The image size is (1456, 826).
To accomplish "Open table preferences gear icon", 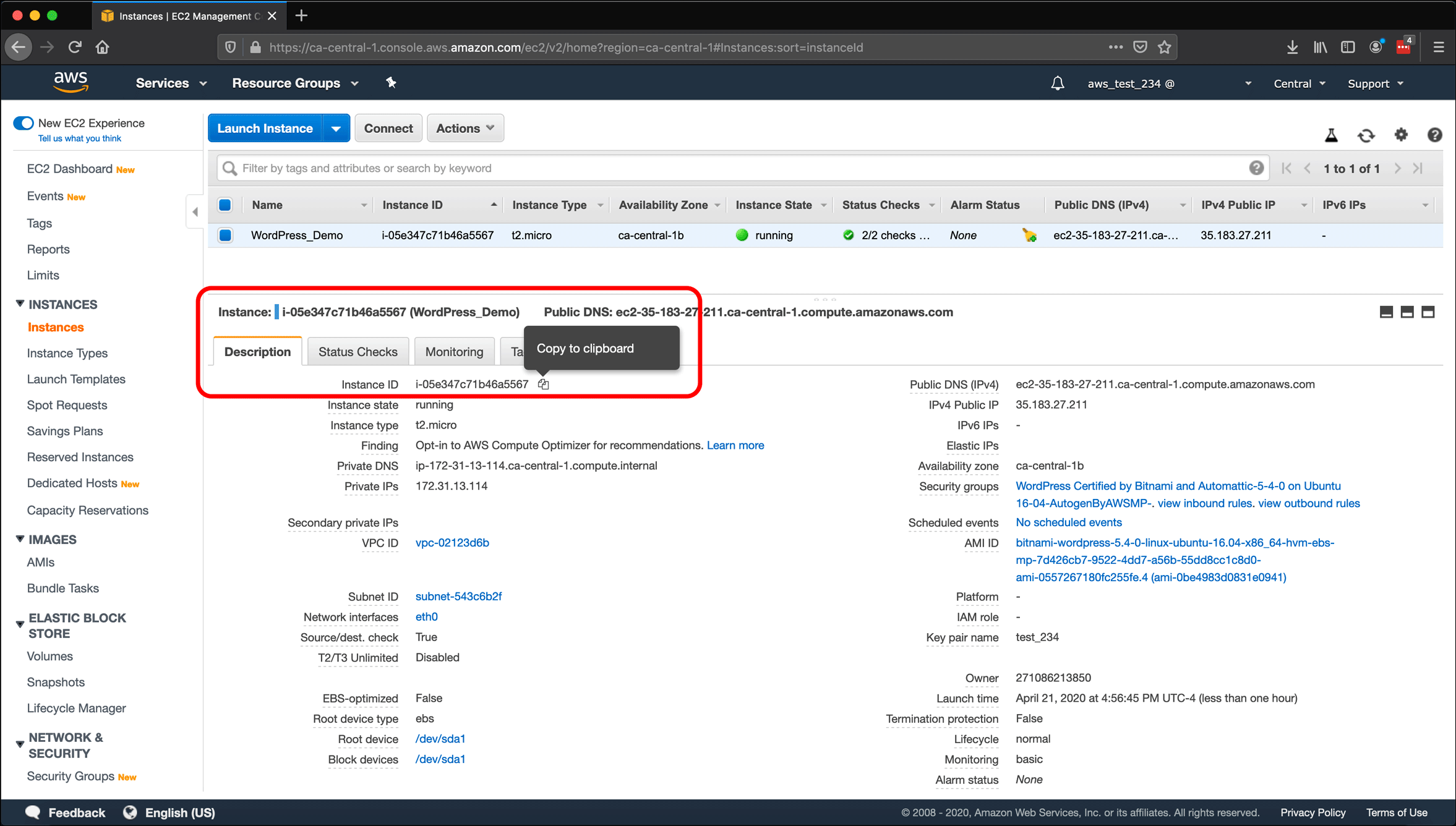I will (x=1401, y=134).
